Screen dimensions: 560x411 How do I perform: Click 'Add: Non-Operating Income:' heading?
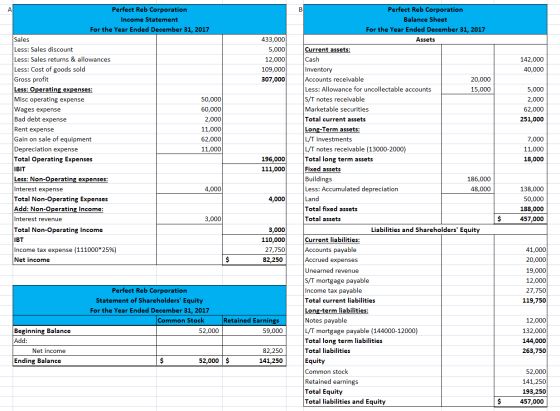(59, 209)
